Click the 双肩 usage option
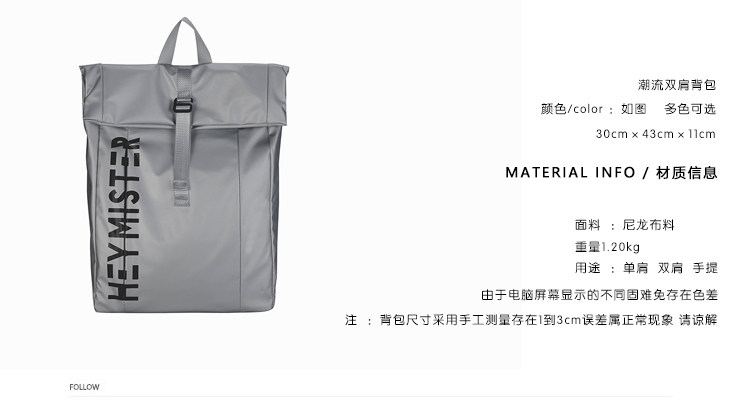Viewport: 750px width, 414px height. coord(670,268)
